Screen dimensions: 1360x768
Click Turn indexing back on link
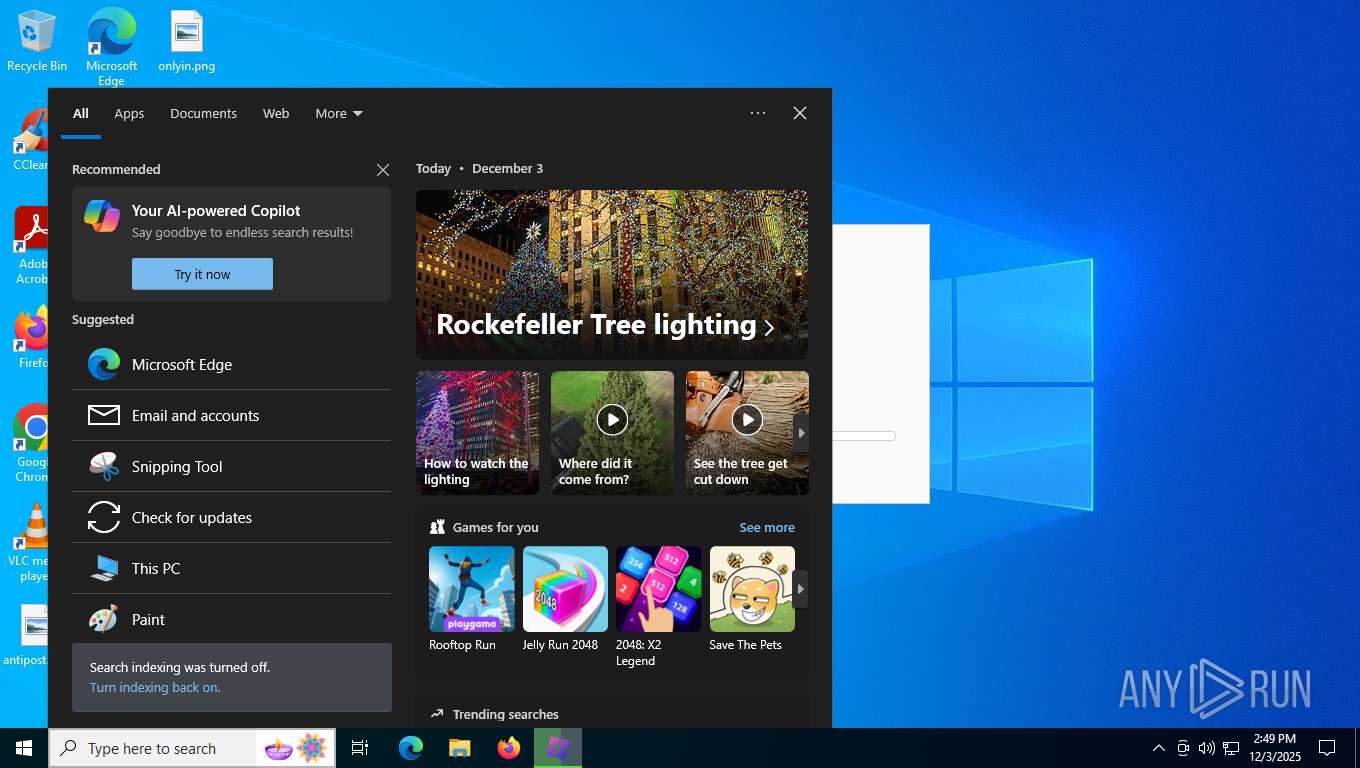tap(155, 688)
